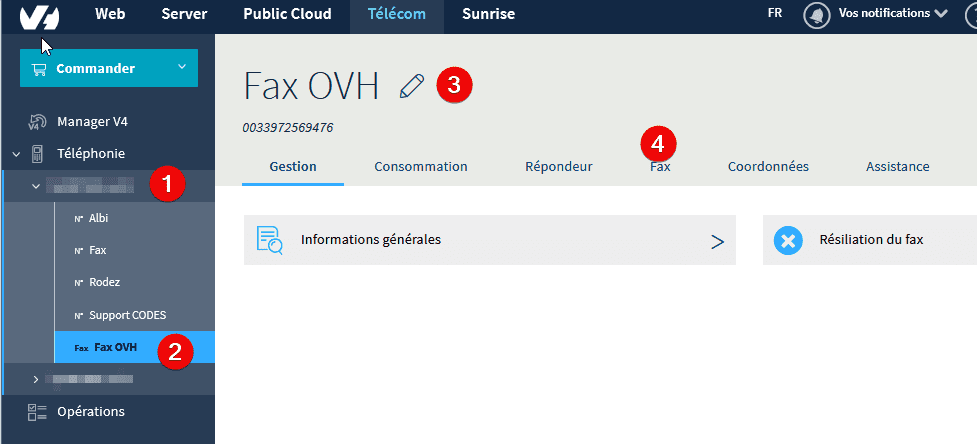Select the Fax OVH sidebar entry

pyautogui.click(x=134, y=347)
